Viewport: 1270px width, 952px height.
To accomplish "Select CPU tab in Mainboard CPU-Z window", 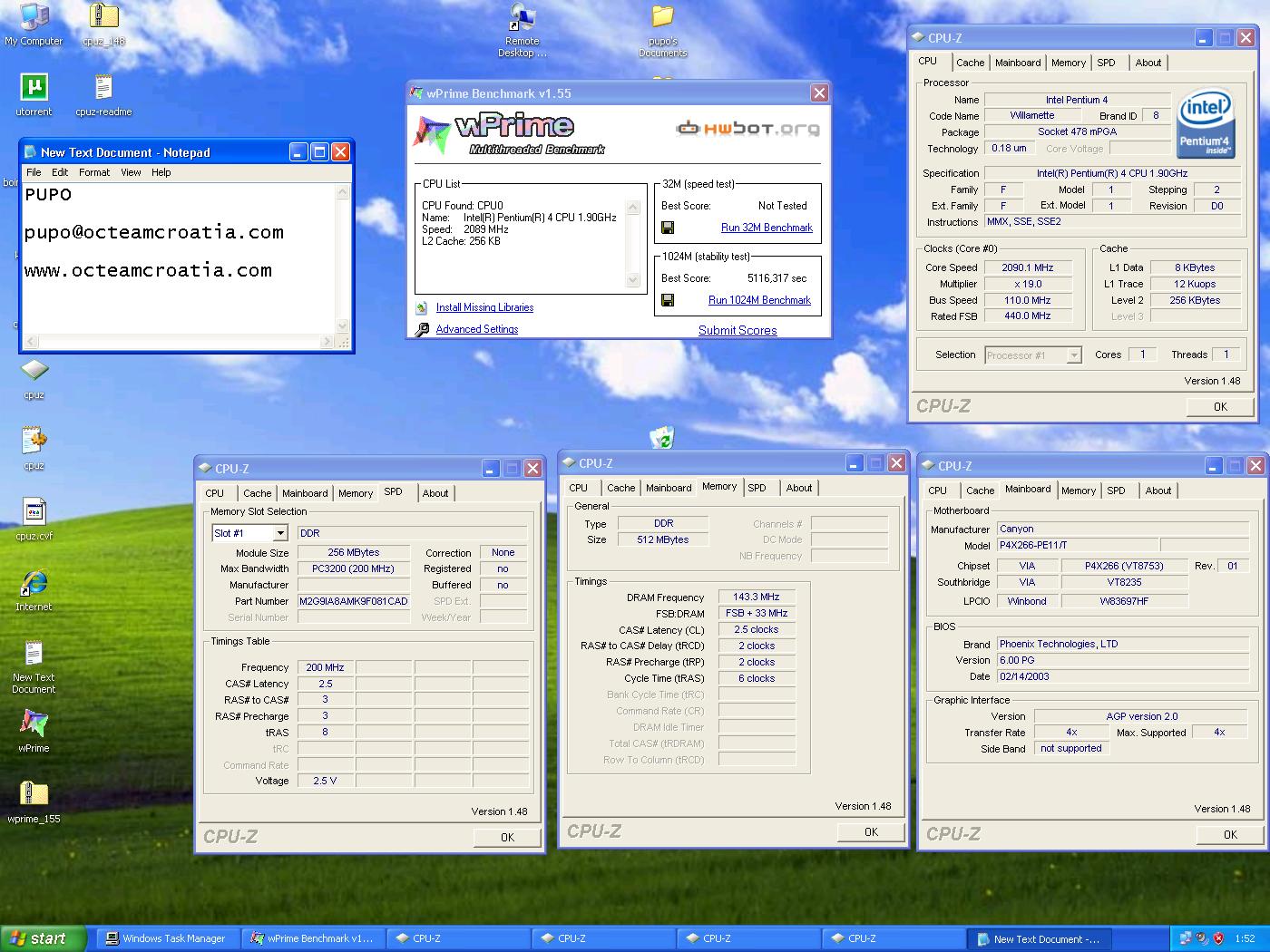I will [x=938, y=491].
